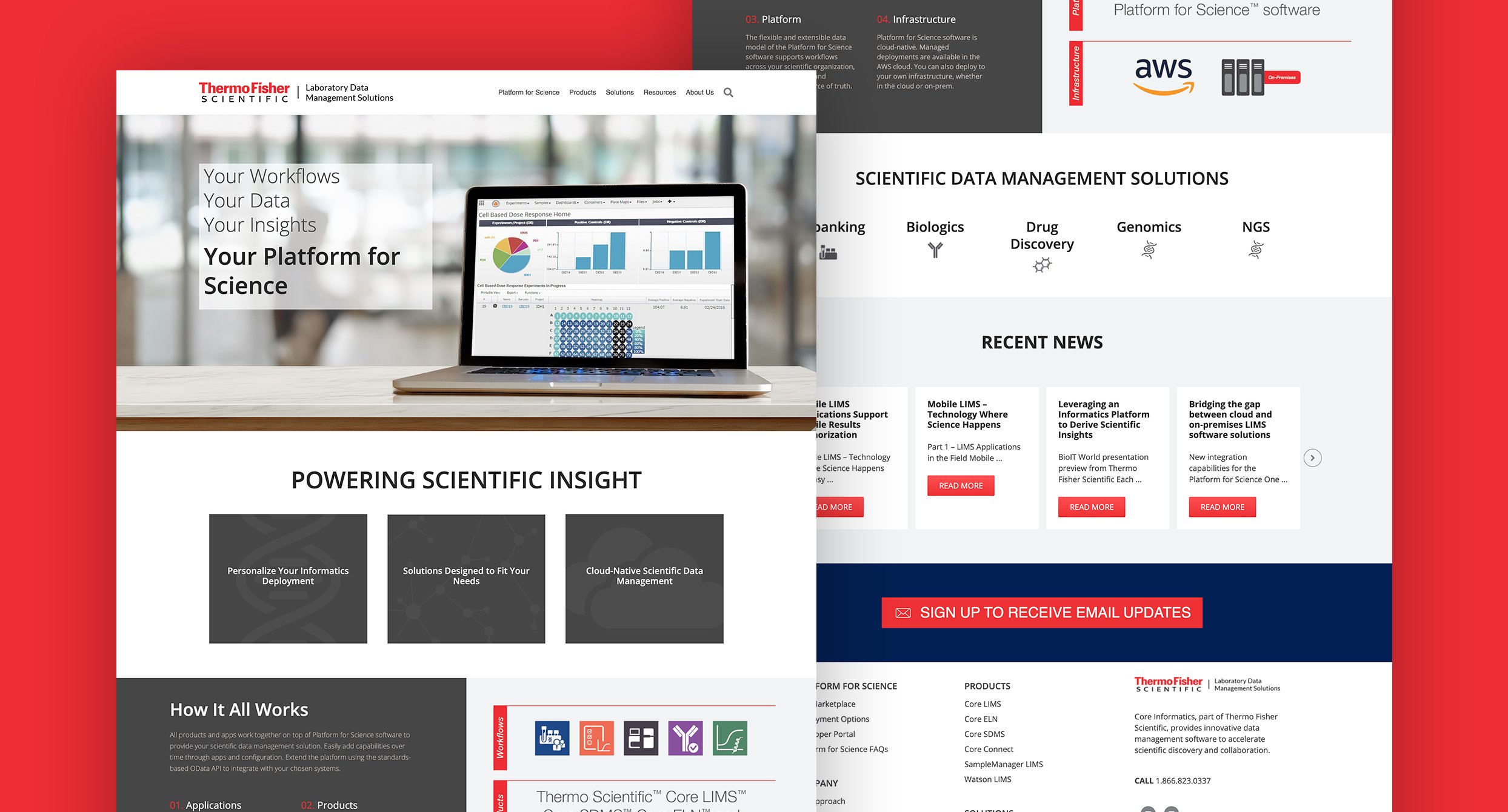Click the NGS domain icon
Image resolution: width=1508 pixels, height=812 pixels.
pyautogui.click(x=1252, y=252)
